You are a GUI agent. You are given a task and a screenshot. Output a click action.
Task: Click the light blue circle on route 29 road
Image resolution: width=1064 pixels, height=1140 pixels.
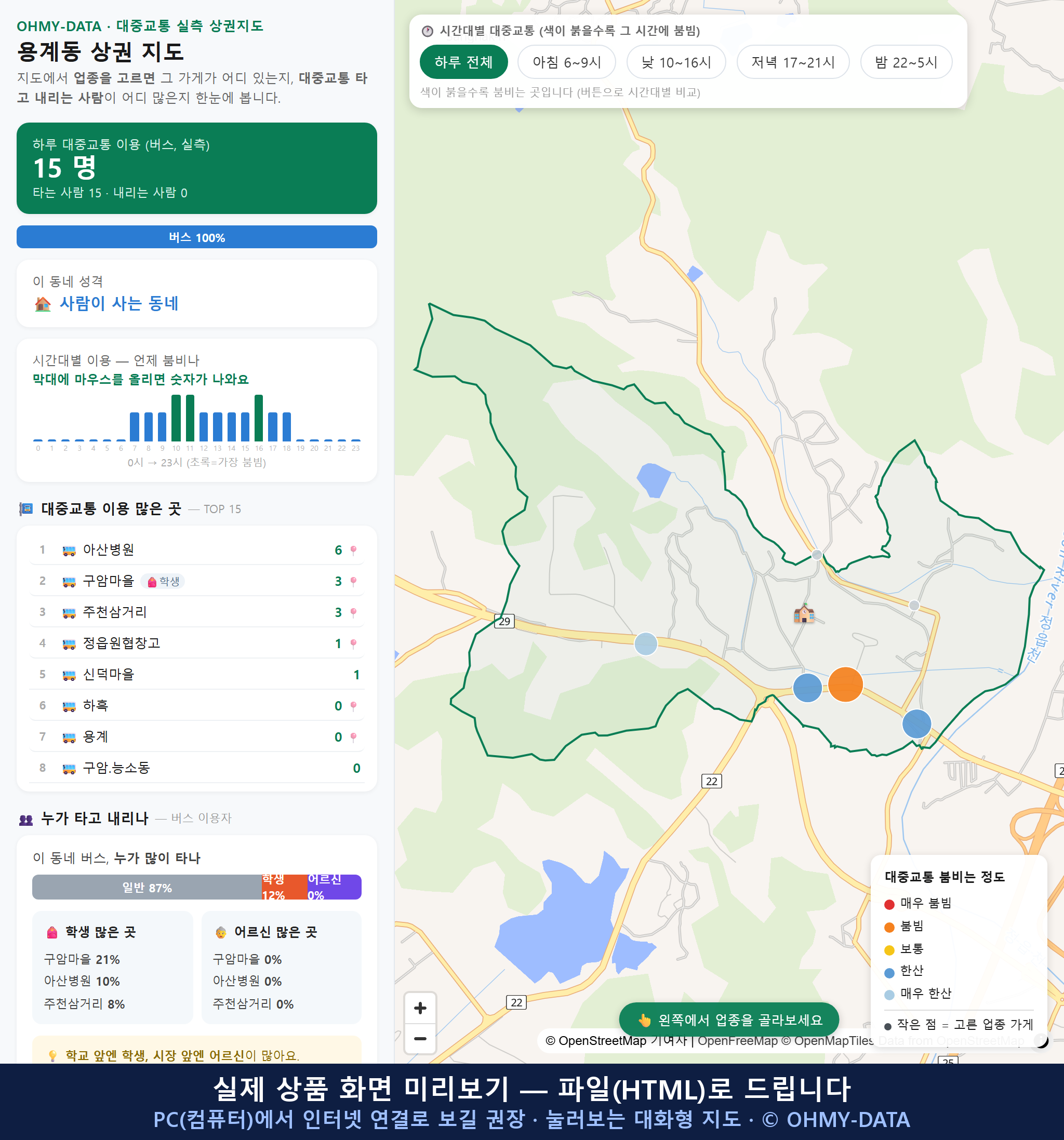tap(646, 643)
